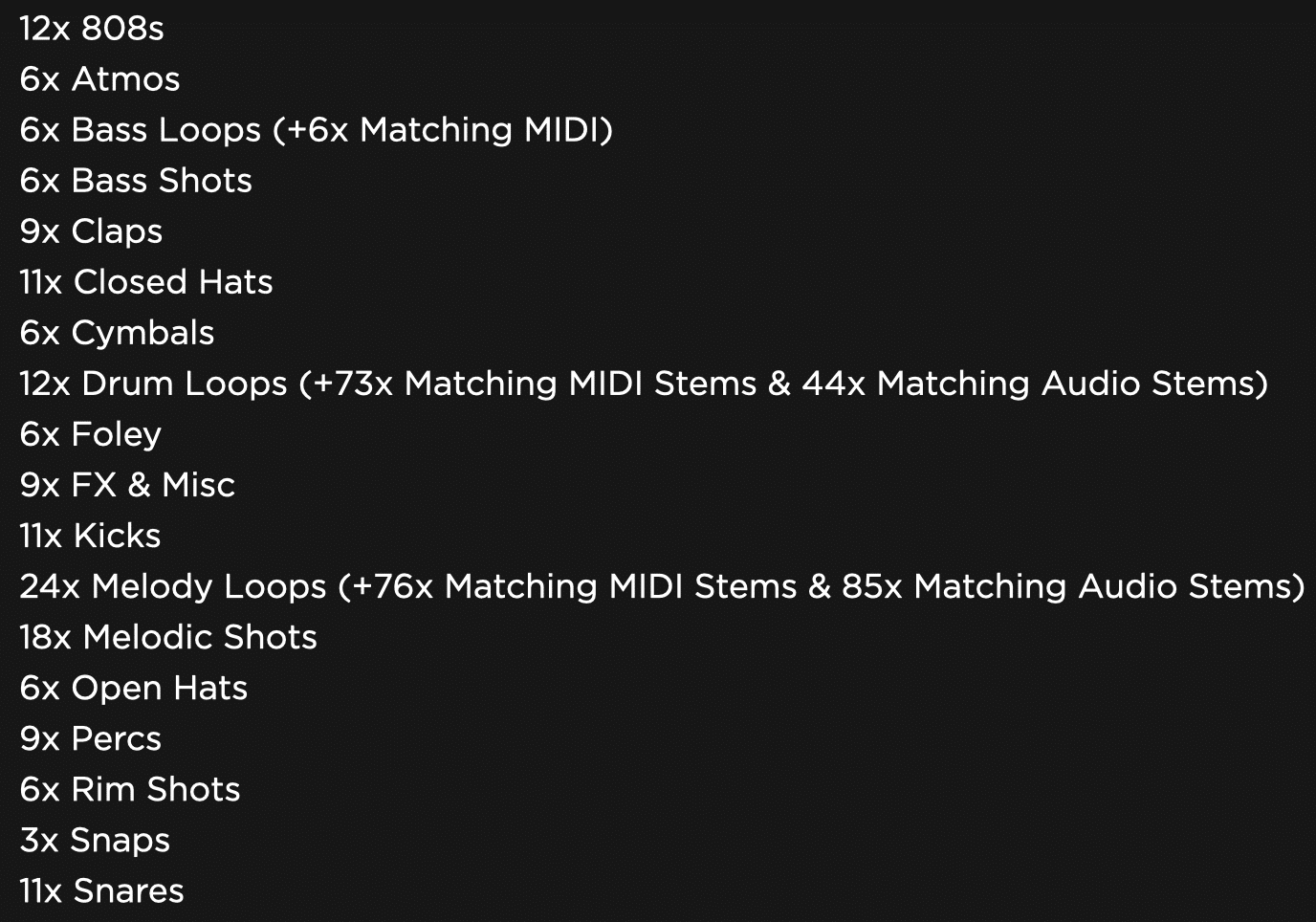Click the '12x Drum Loops' text
Image resolution: width=1316 pixels, height=922 pixels.
click(x=153, y=384)
